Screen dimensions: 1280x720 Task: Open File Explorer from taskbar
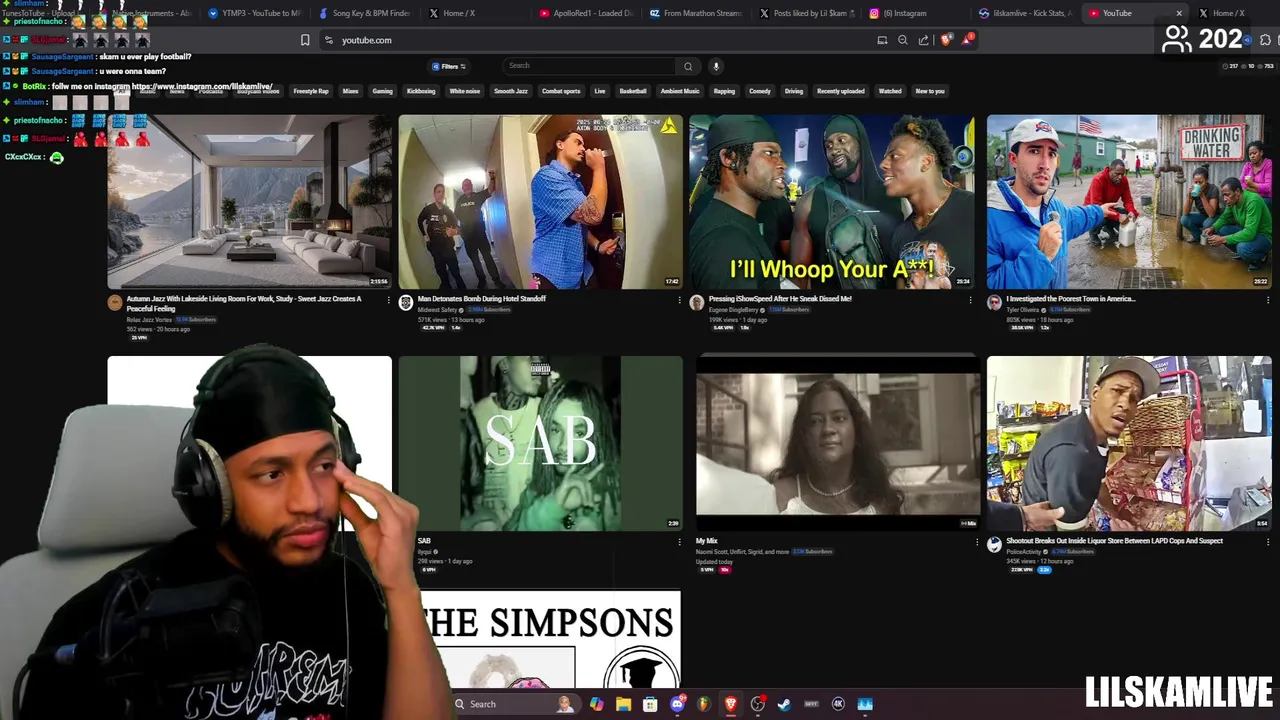[x=623, y=704]
